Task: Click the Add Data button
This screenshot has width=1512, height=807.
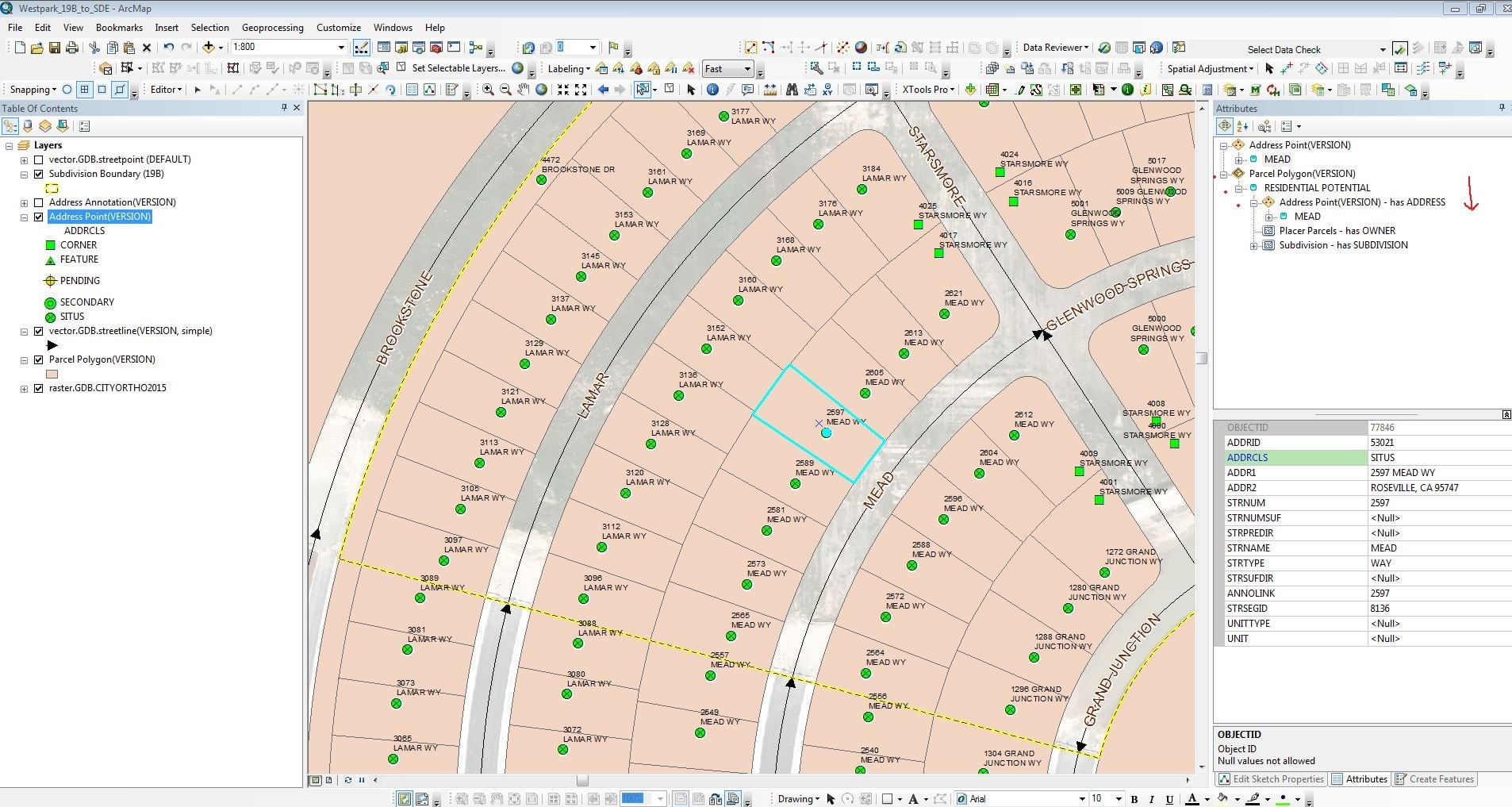Action: 208,48
